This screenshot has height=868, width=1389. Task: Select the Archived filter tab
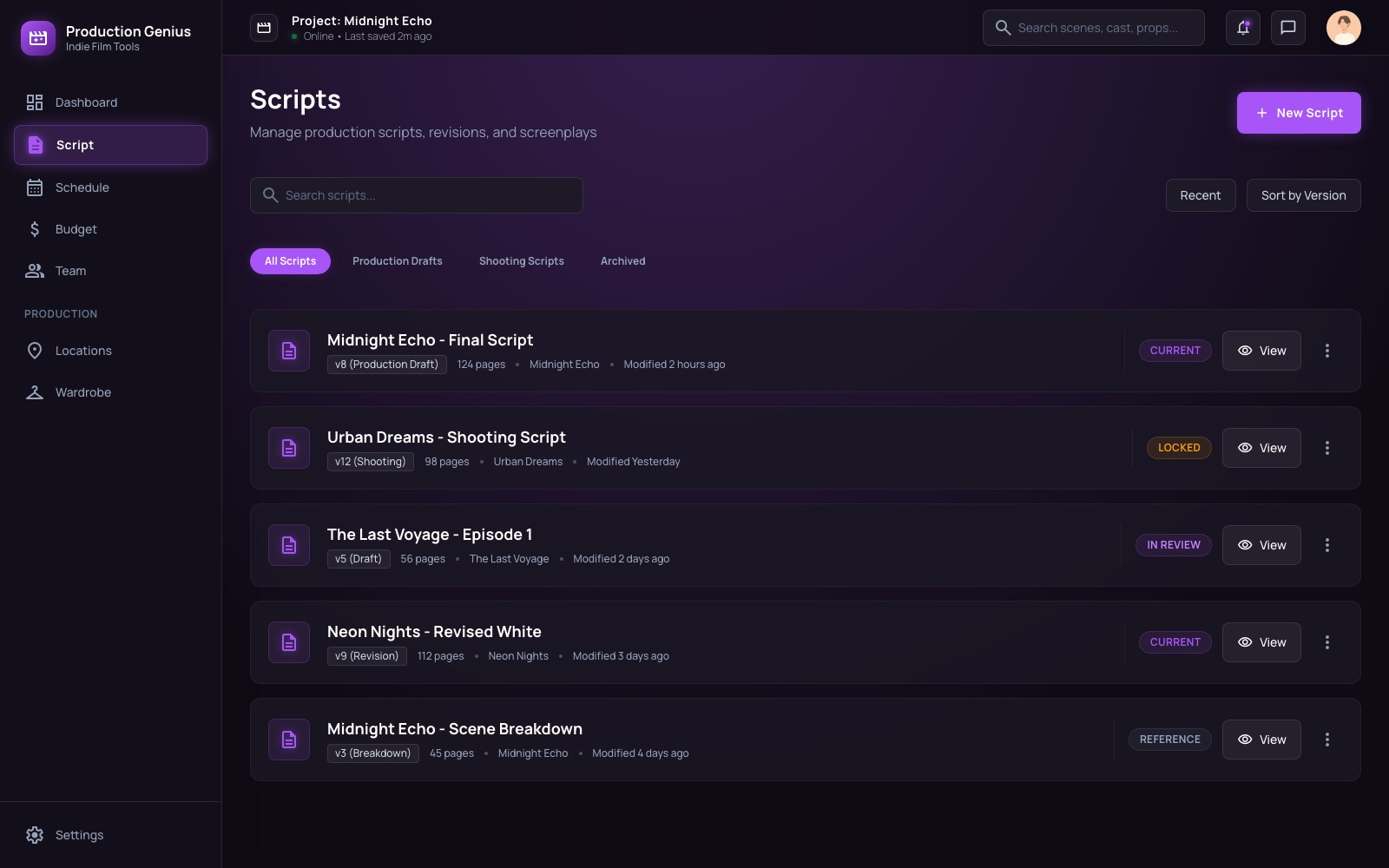click(623, 261)
